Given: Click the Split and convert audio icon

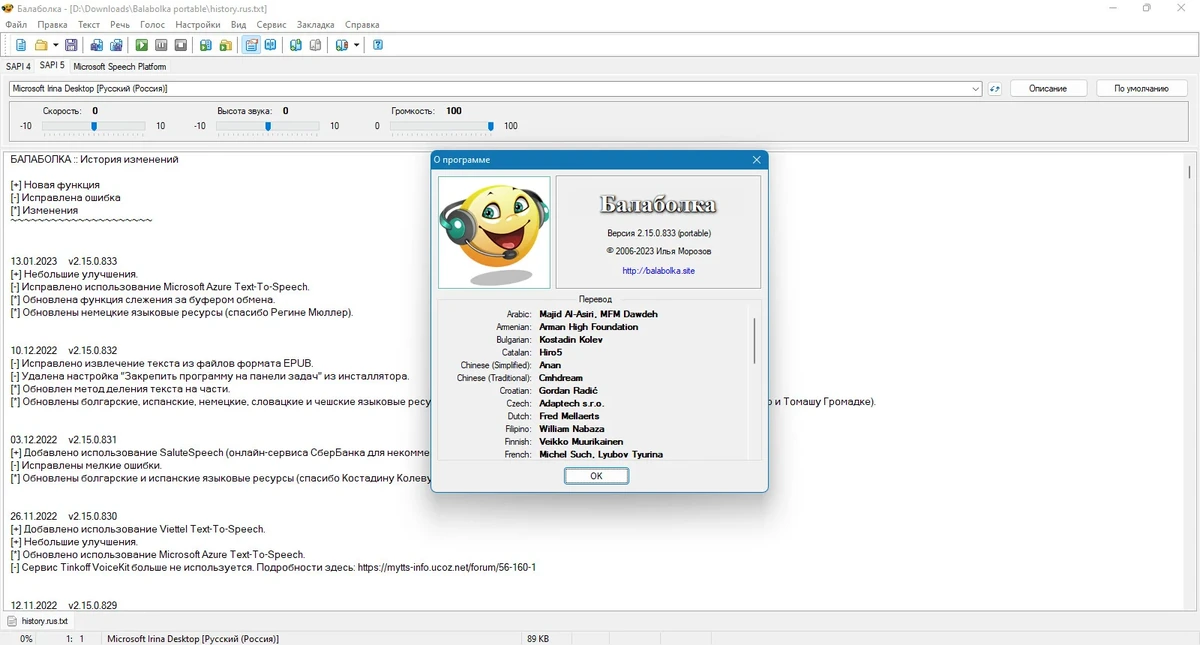Looking at the screenshot, I should (x=117, y=45).
